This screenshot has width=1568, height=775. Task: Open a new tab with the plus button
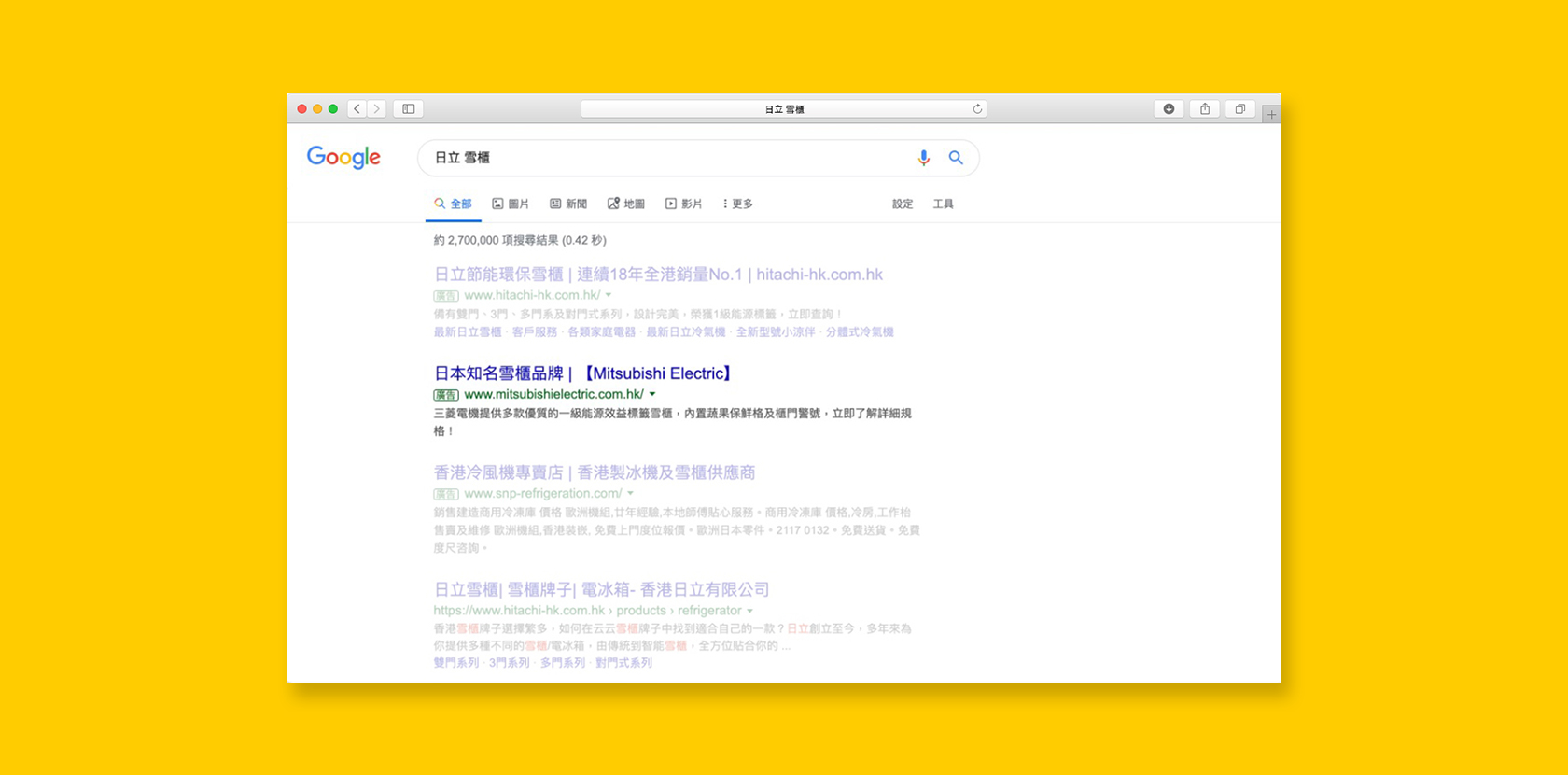(1271, 114)
